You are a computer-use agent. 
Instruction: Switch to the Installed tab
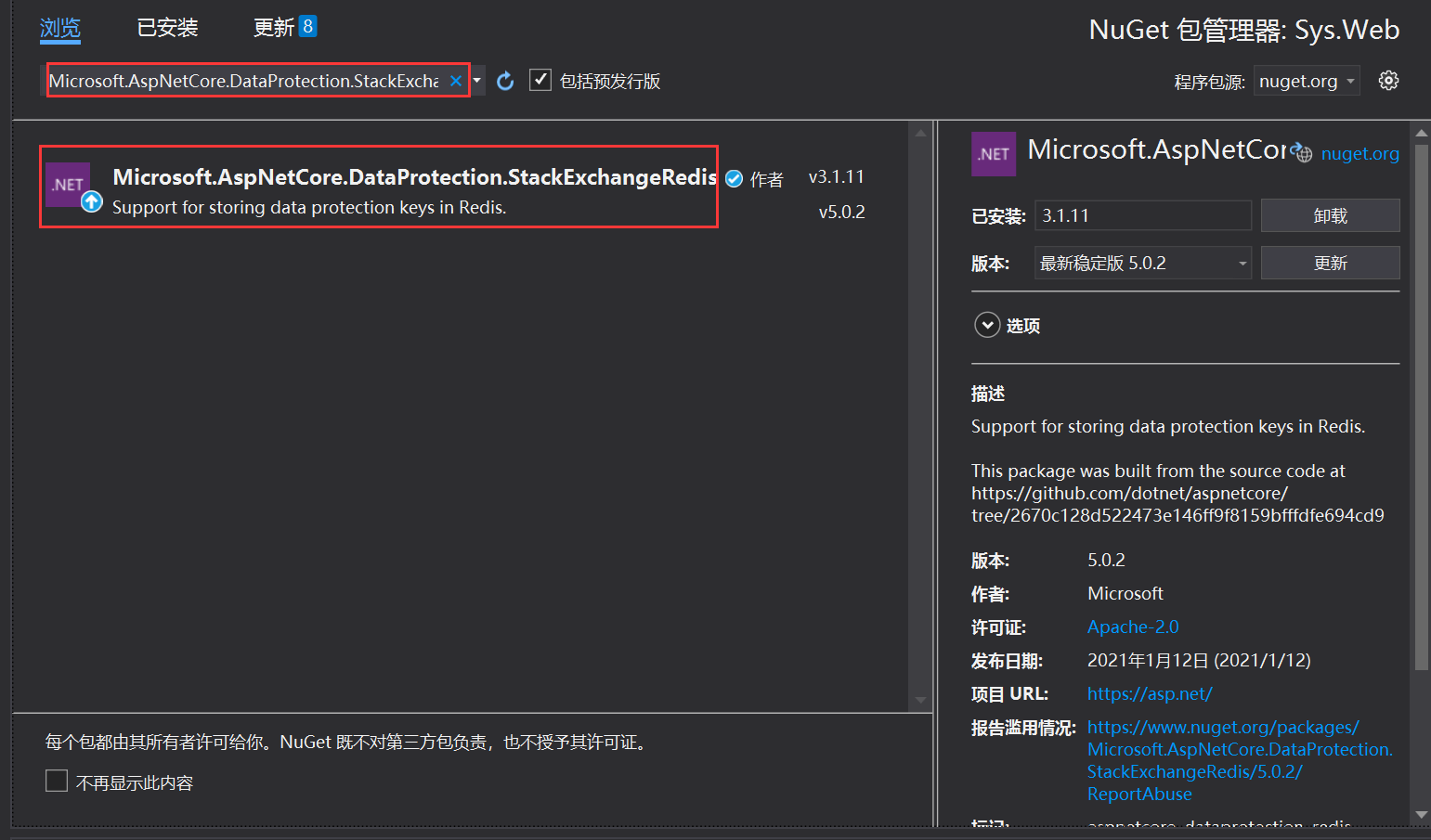click(x=168, y=28)
